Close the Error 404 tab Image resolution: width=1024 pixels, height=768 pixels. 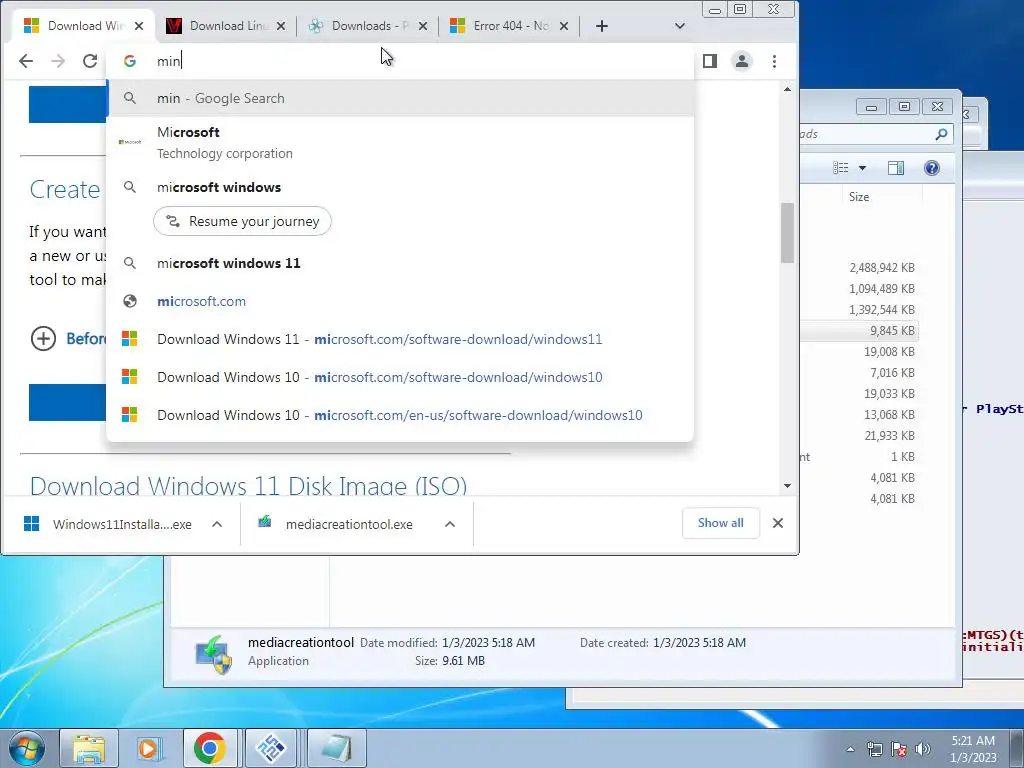click(x=564, y=26)
